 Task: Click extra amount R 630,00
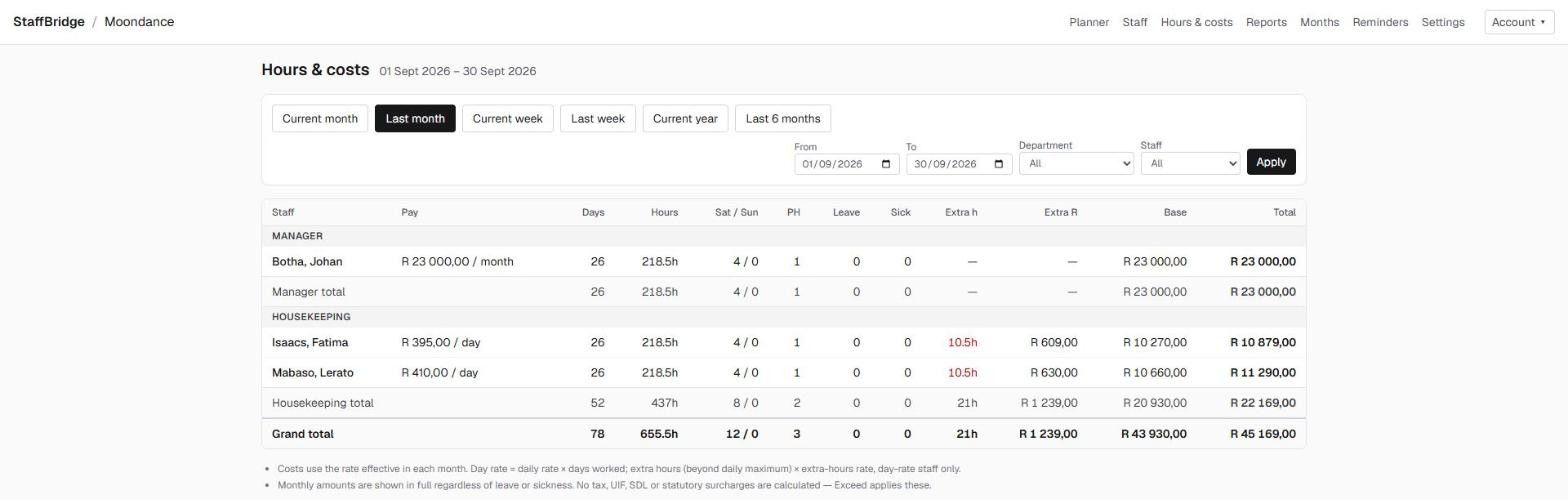[x=1054, y=373]
